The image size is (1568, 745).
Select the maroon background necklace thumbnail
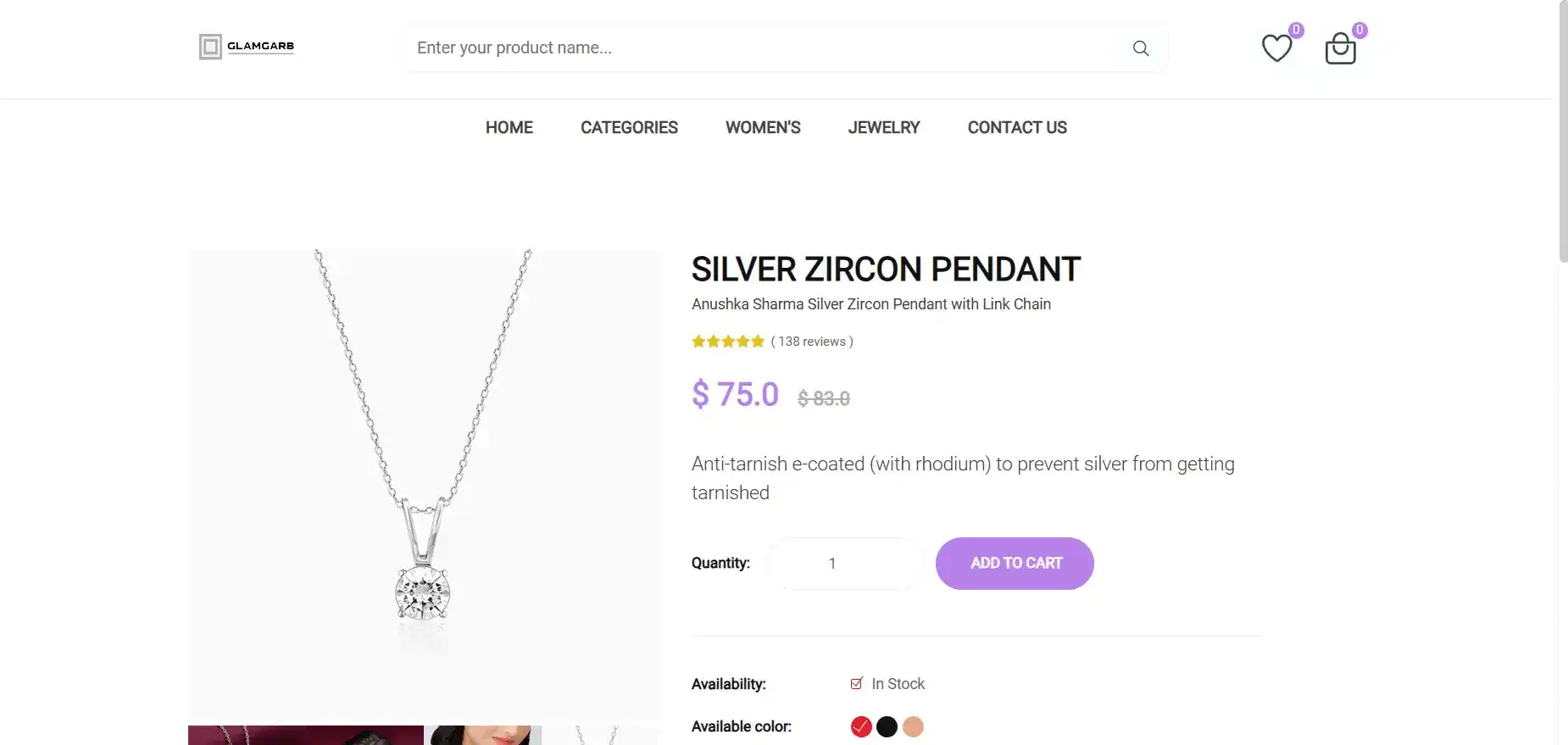[x=305, y=735]
